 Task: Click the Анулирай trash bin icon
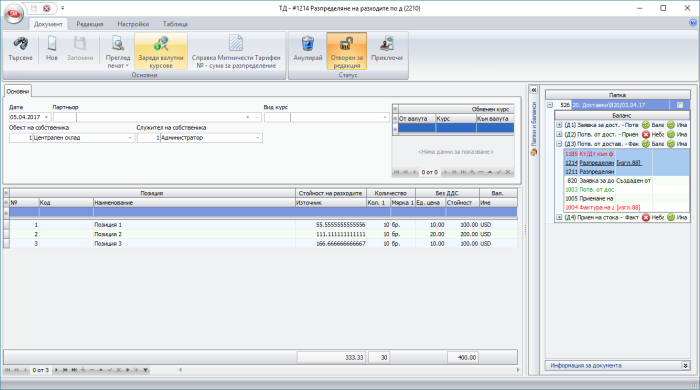pyautogui.click(x=308, y=44)
